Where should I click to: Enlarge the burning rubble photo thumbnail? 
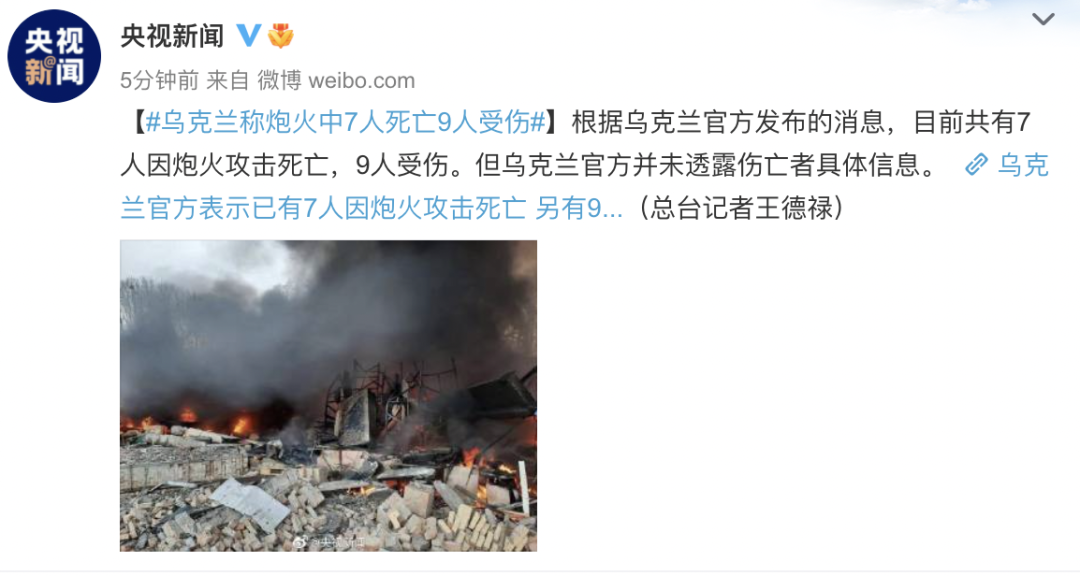point(329,395)
